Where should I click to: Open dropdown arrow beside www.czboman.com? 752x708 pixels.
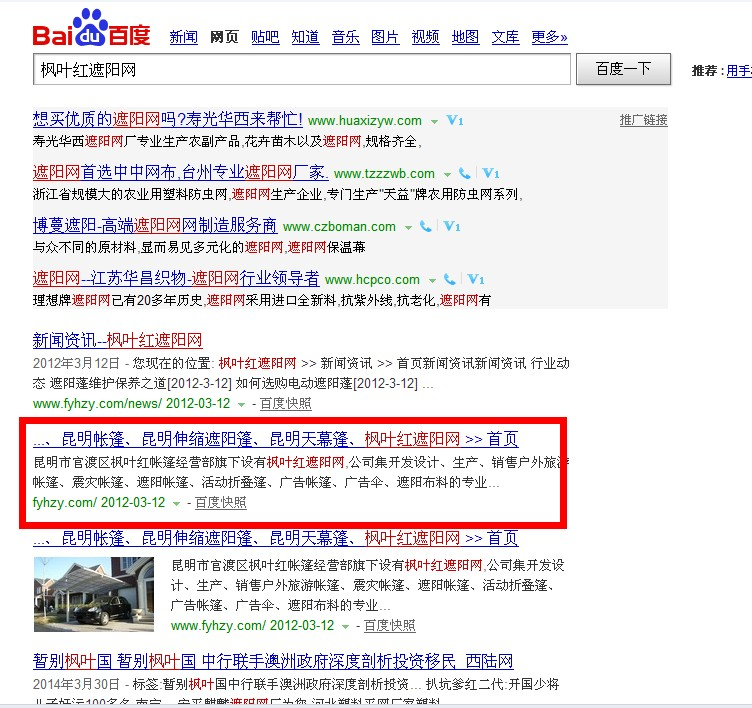pyautogui.click(x=408, y=228)
